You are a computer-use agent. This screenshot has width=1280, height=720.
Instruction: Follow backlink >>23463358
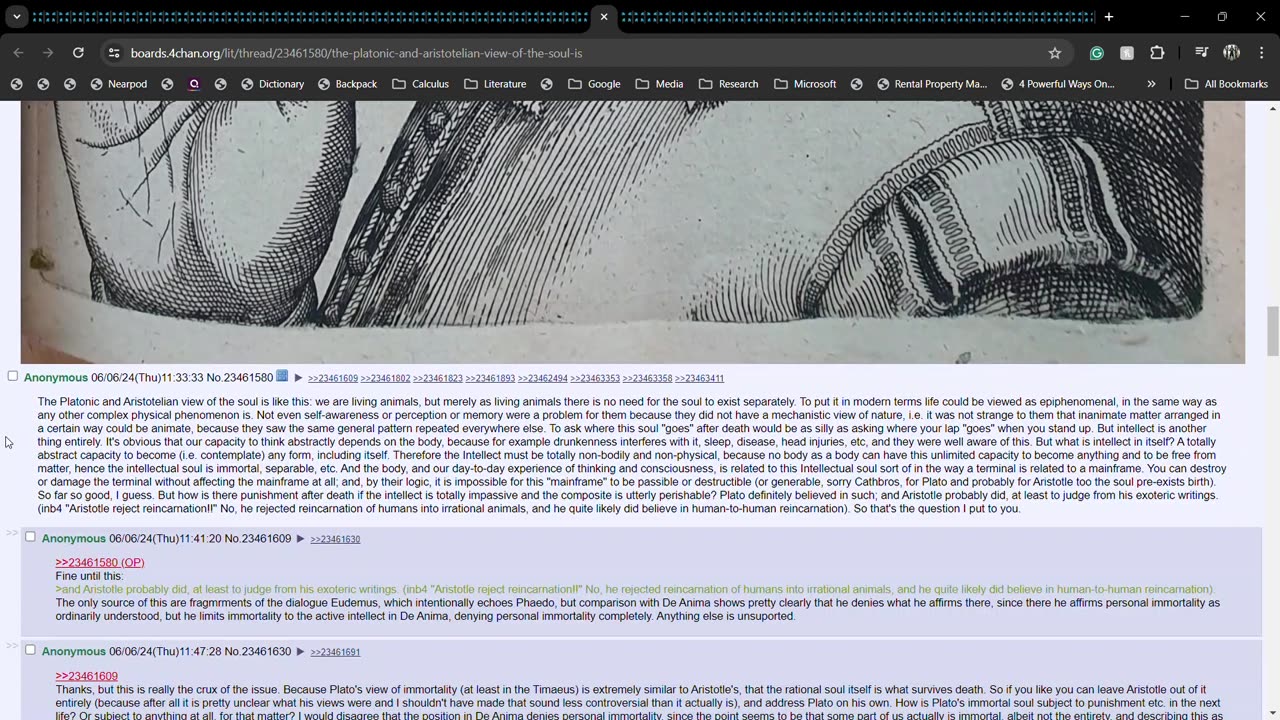[647, 378]
